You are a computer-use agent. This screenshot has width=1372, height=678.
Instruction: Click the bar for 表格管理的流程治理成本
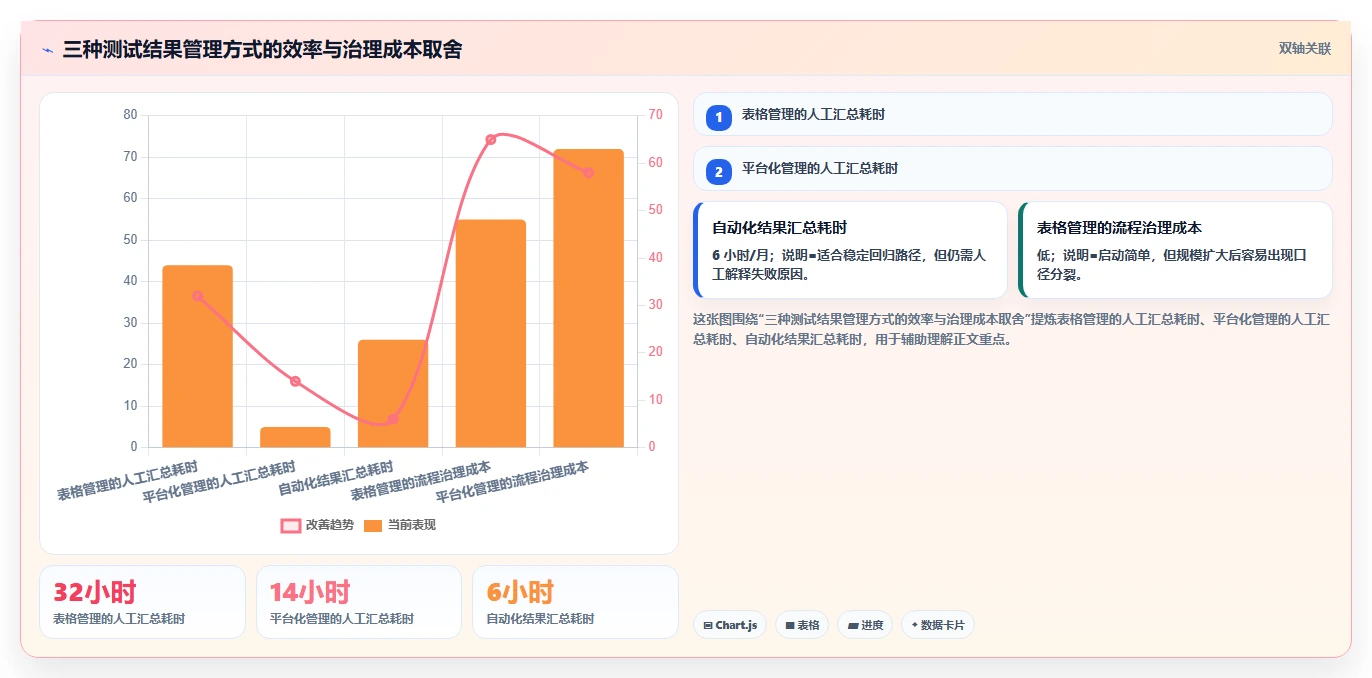point(491,333)
